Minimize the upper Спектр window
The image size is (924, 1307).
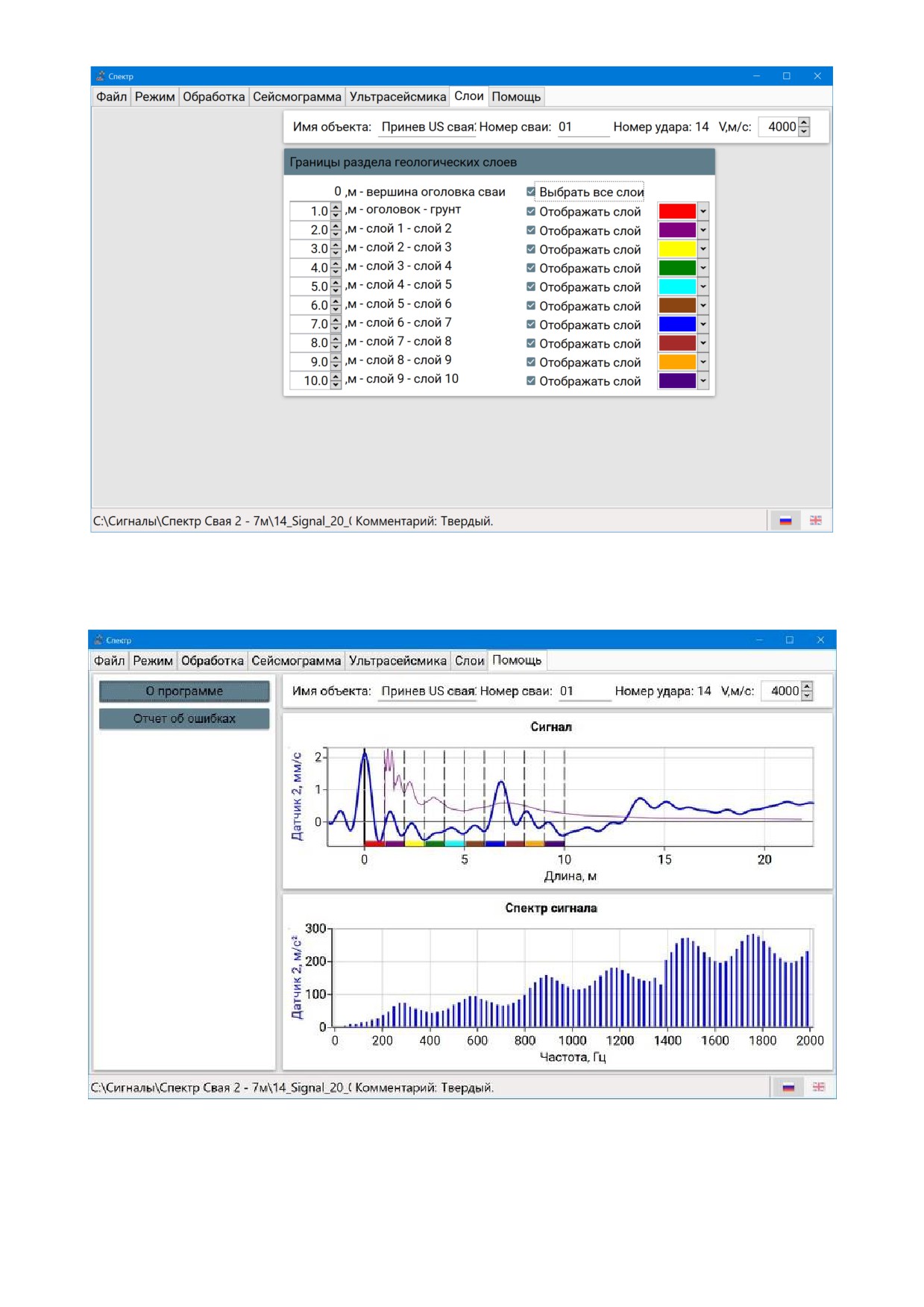point(756,76)
